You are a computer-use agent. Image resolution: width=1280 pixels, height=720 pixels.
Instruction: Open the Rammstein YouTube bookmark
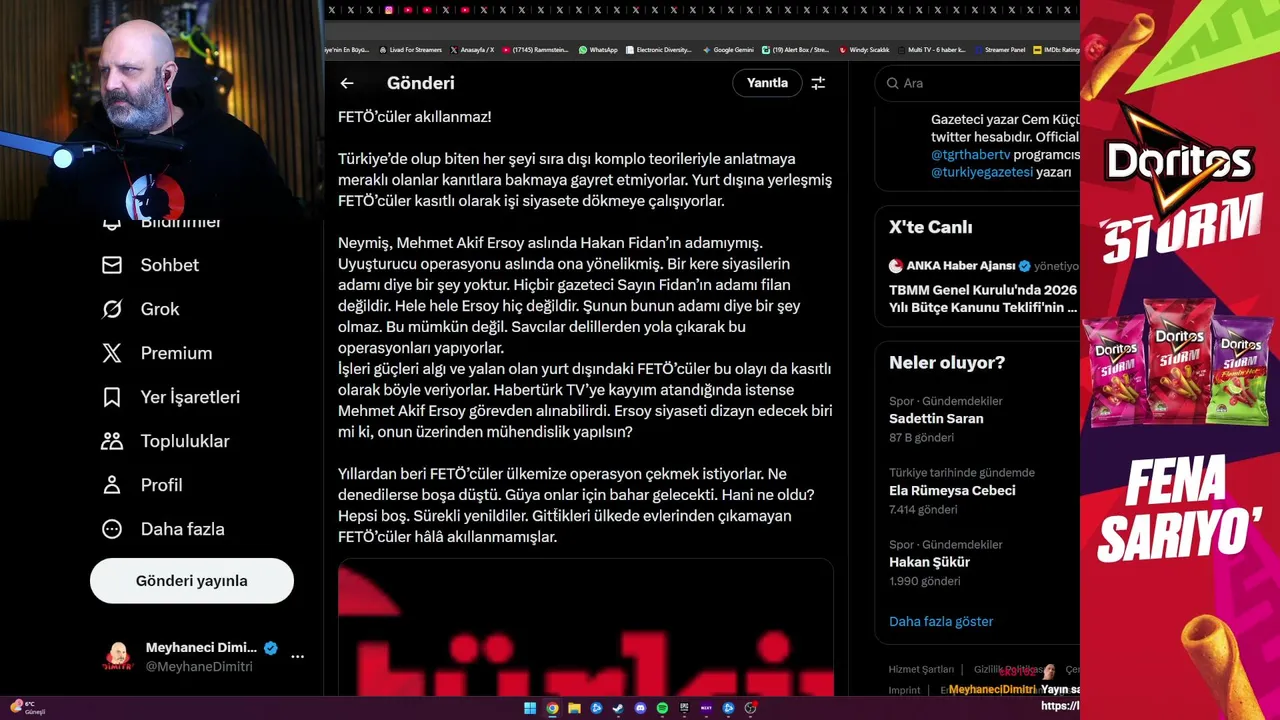point(535,50)
